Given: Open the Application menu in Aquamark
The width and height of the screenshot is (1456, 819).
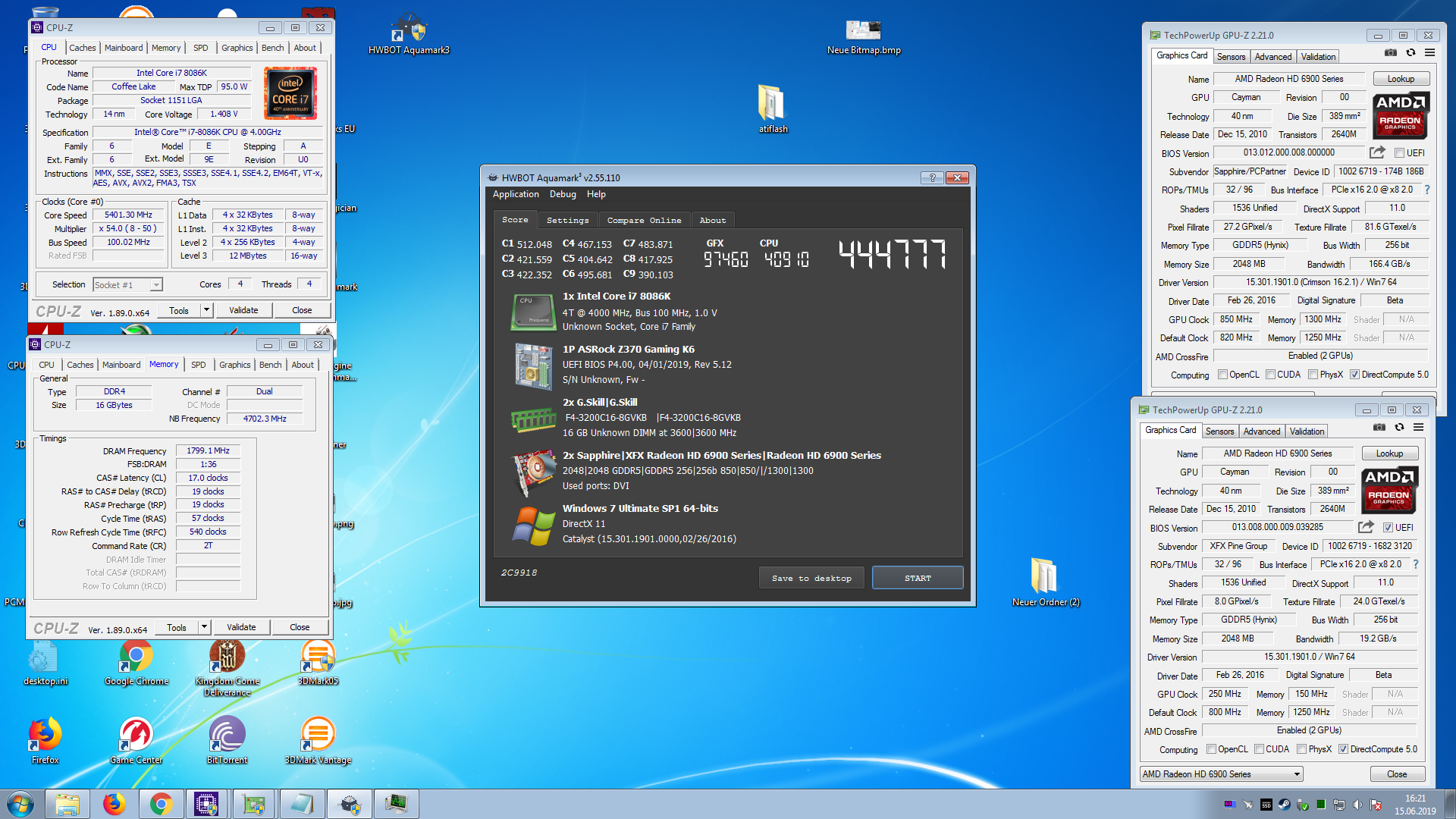Looking at the screenshot, I should point(516,194).
